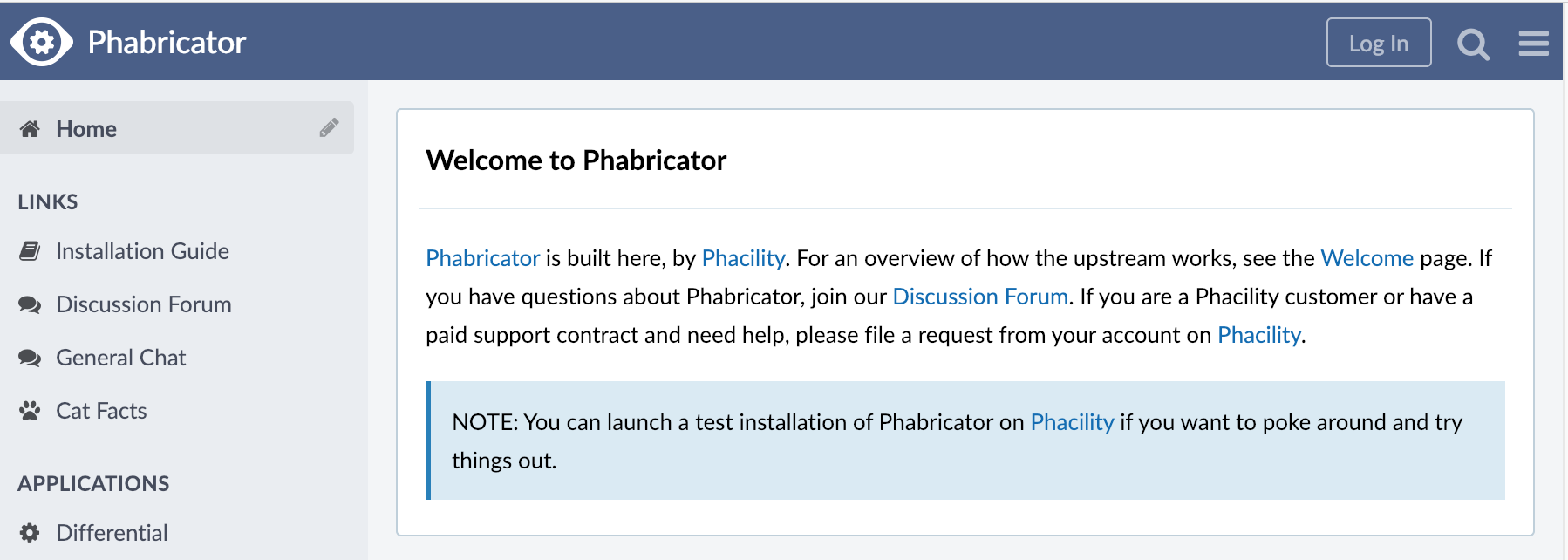
Task: Click the General Chat bubbles icon
Action: coord(30,358)
